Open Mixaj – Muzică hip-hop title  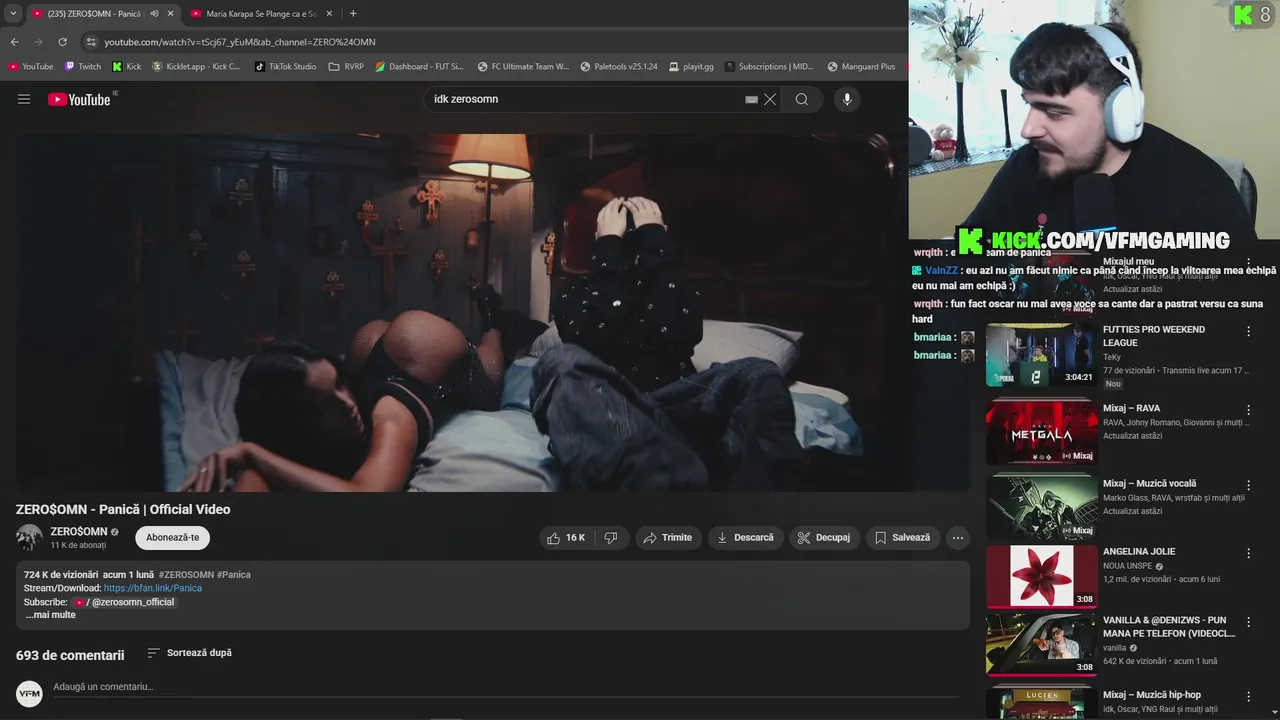coord(1152,695)
